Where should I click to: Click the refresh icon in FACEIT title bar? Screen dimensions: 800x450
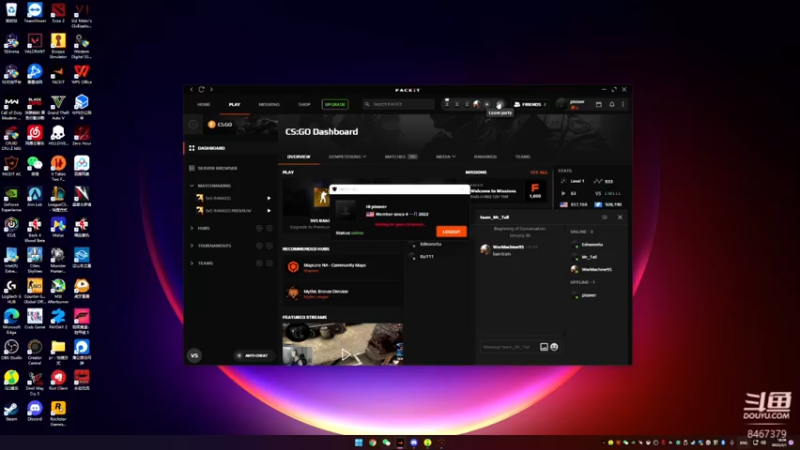pos(202,89)
